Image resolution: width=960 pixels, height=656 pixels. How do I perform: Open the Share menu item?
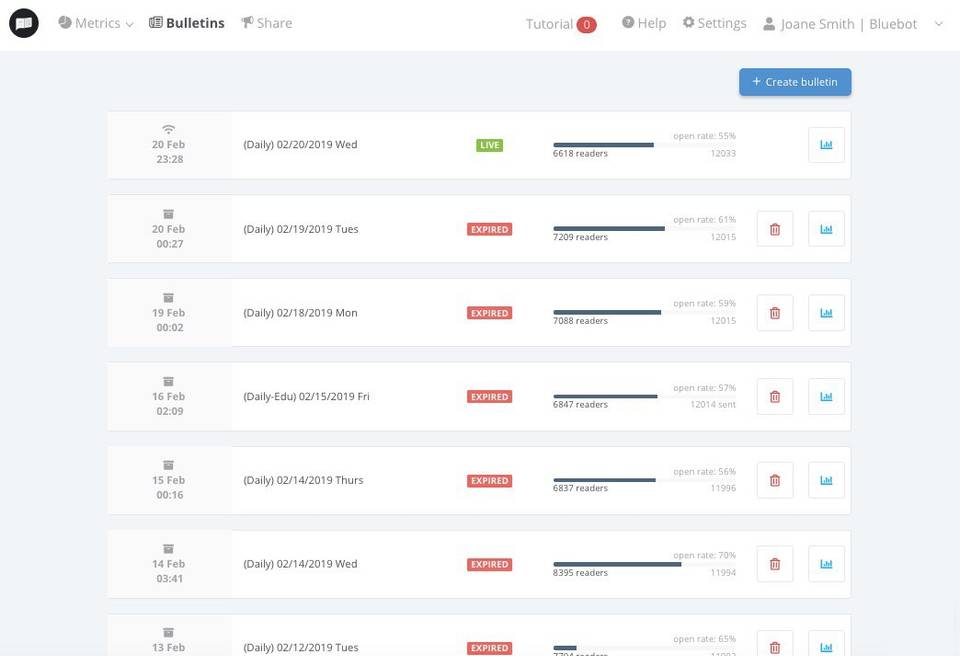click(x=267, y=23)
